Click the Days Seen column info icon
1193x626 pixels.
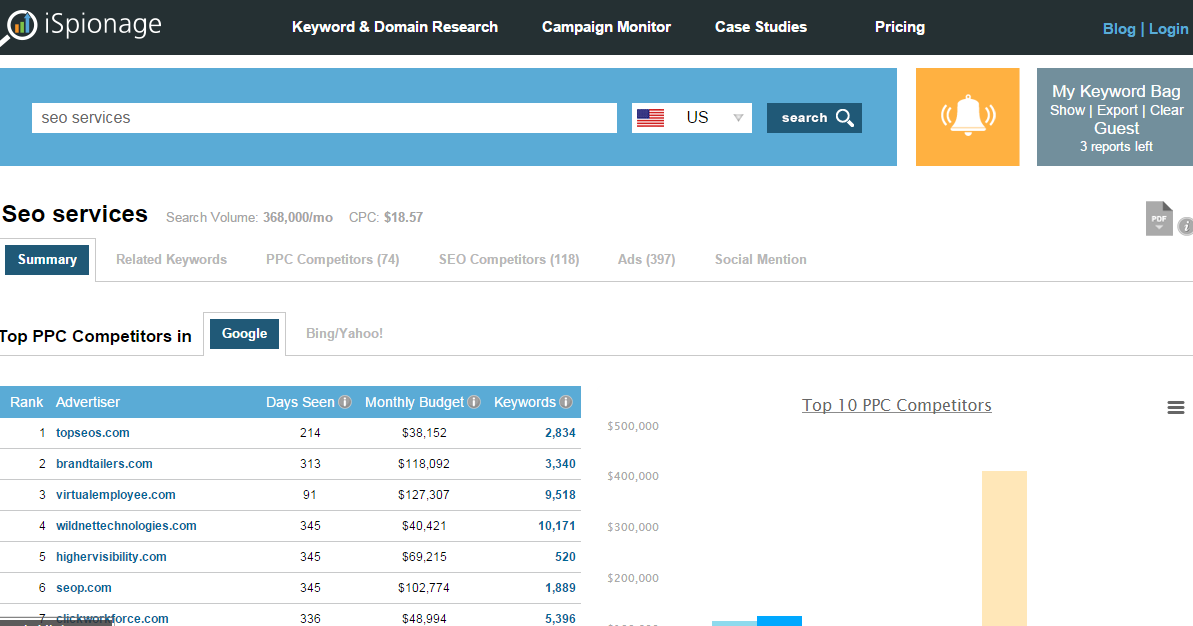coord(344,402)
